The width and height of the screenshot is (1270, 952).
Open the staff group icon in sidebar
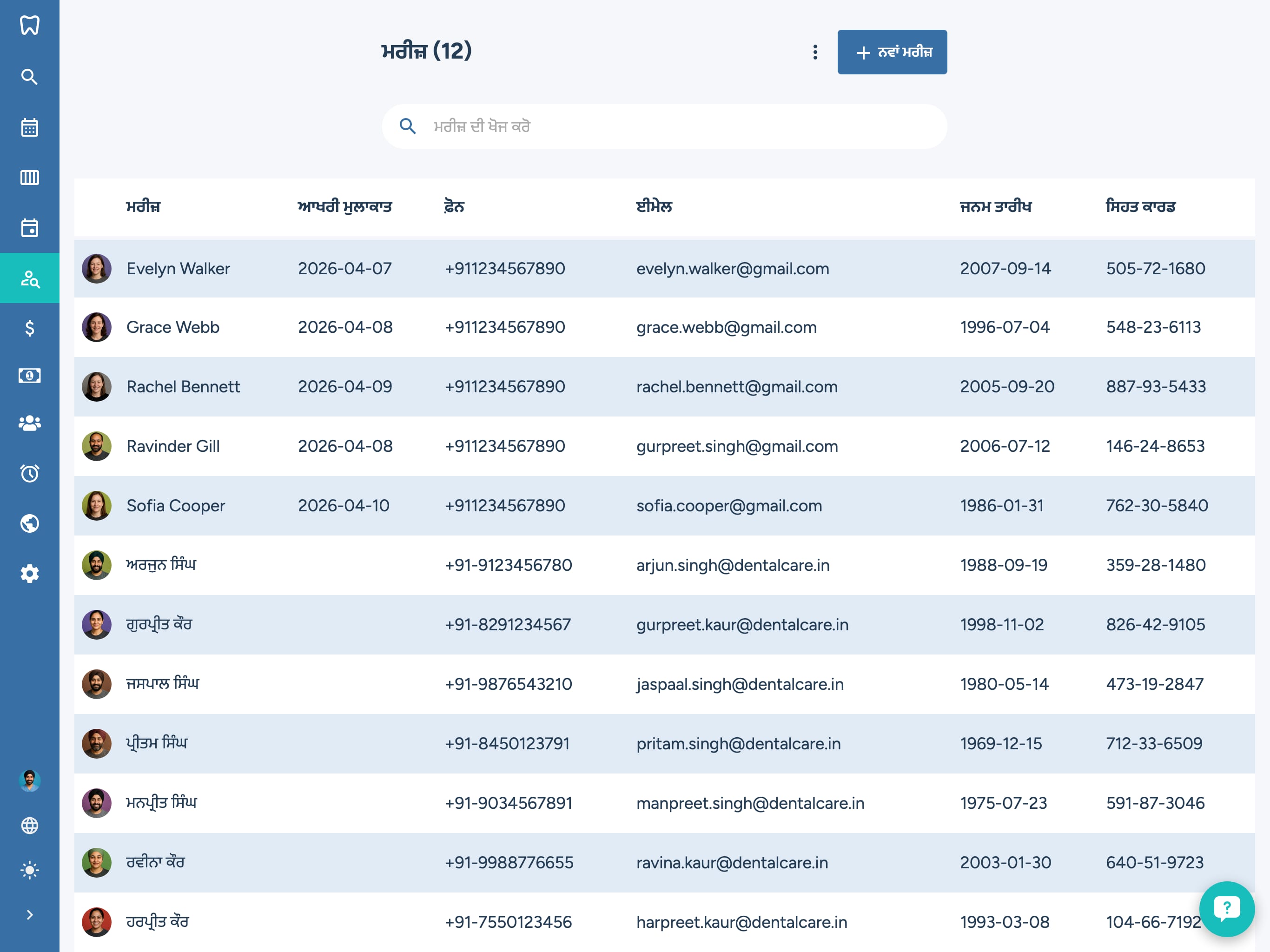pyautogui.click(x=29, y=423)
